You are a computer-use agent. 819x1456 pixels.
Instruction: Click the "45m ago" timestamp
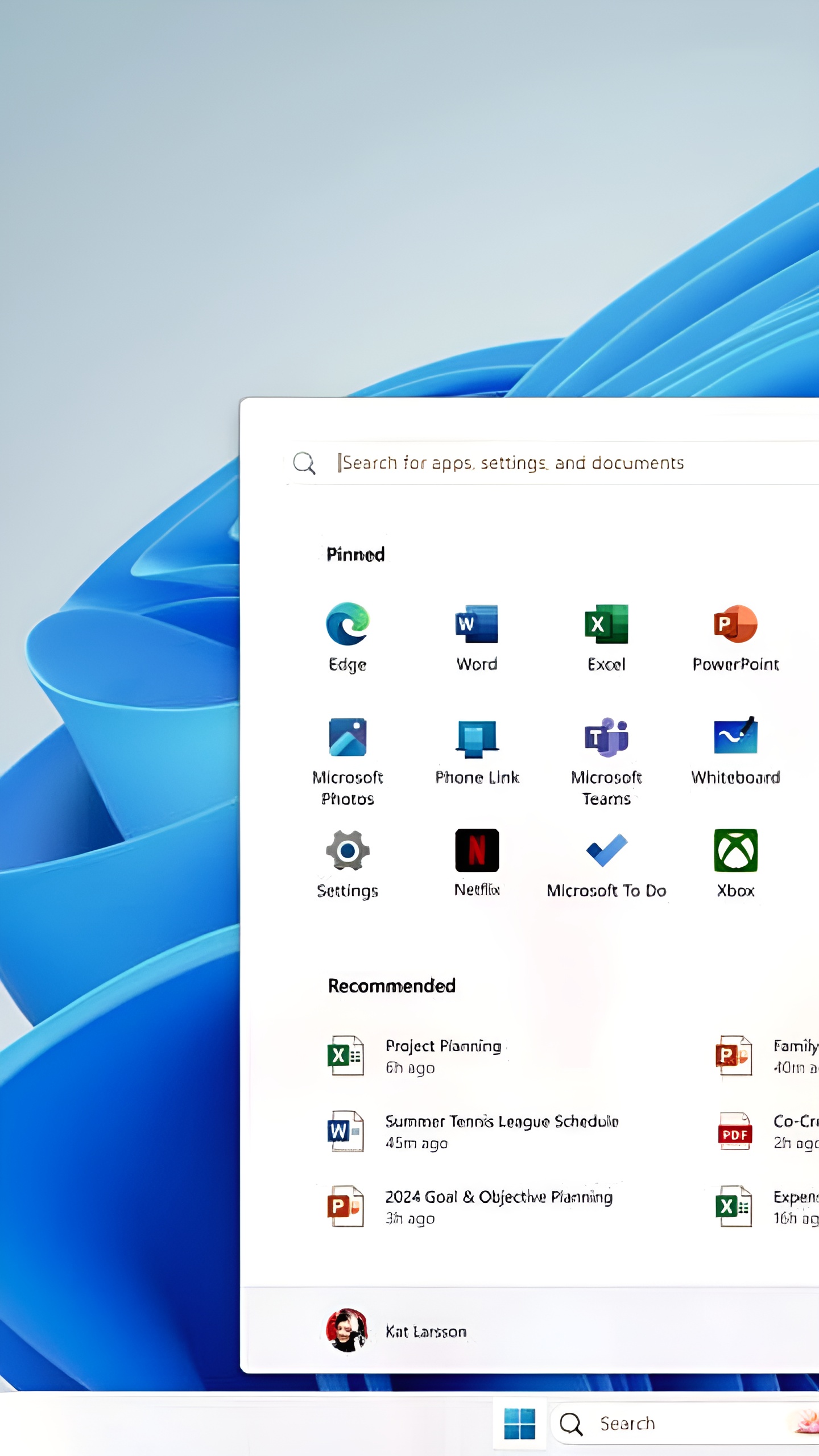416,1143
